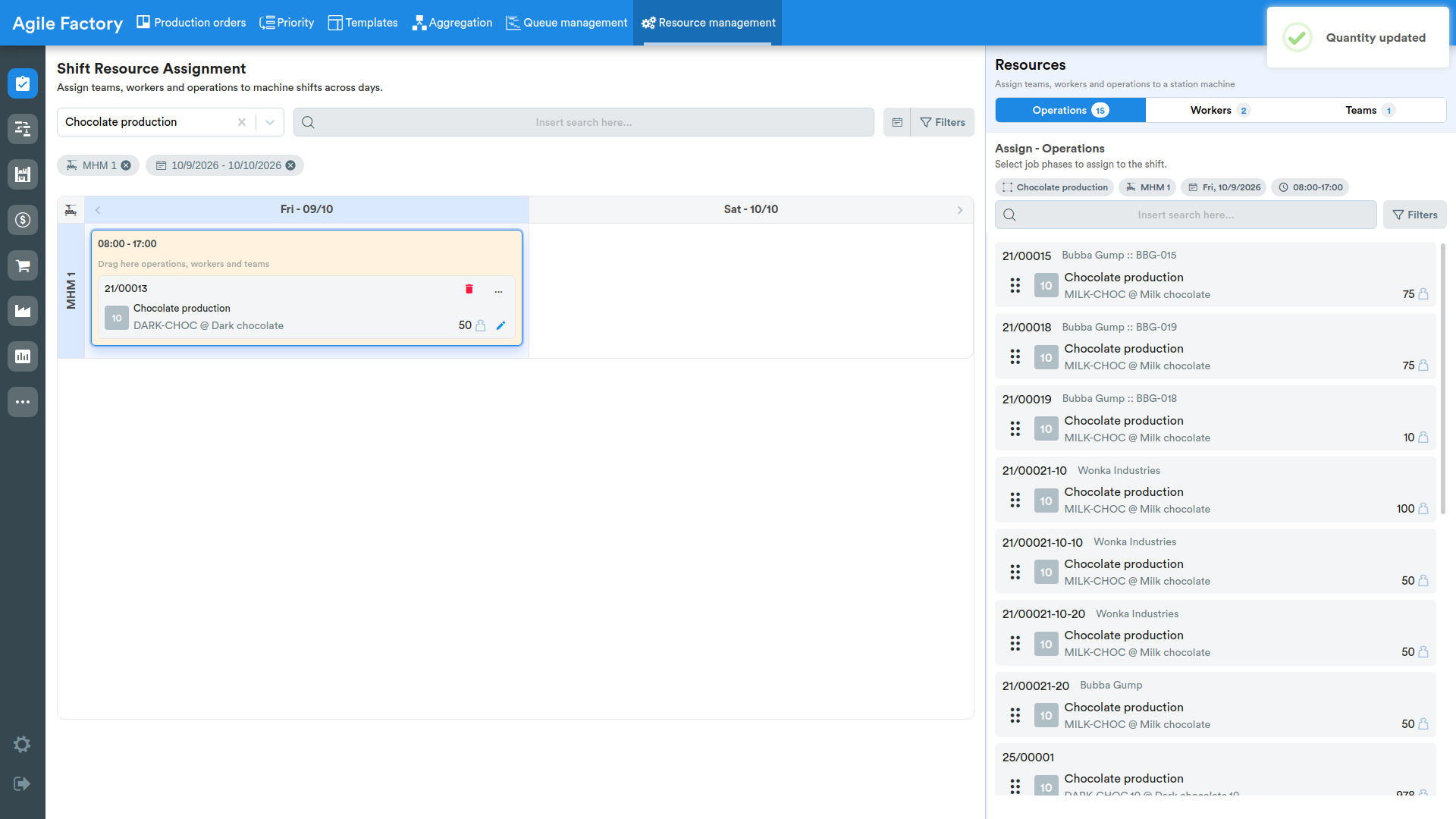1456x819 pixels.
Task: Edit quantity with the blue pencil icon
Action: [x=500, y=325]
